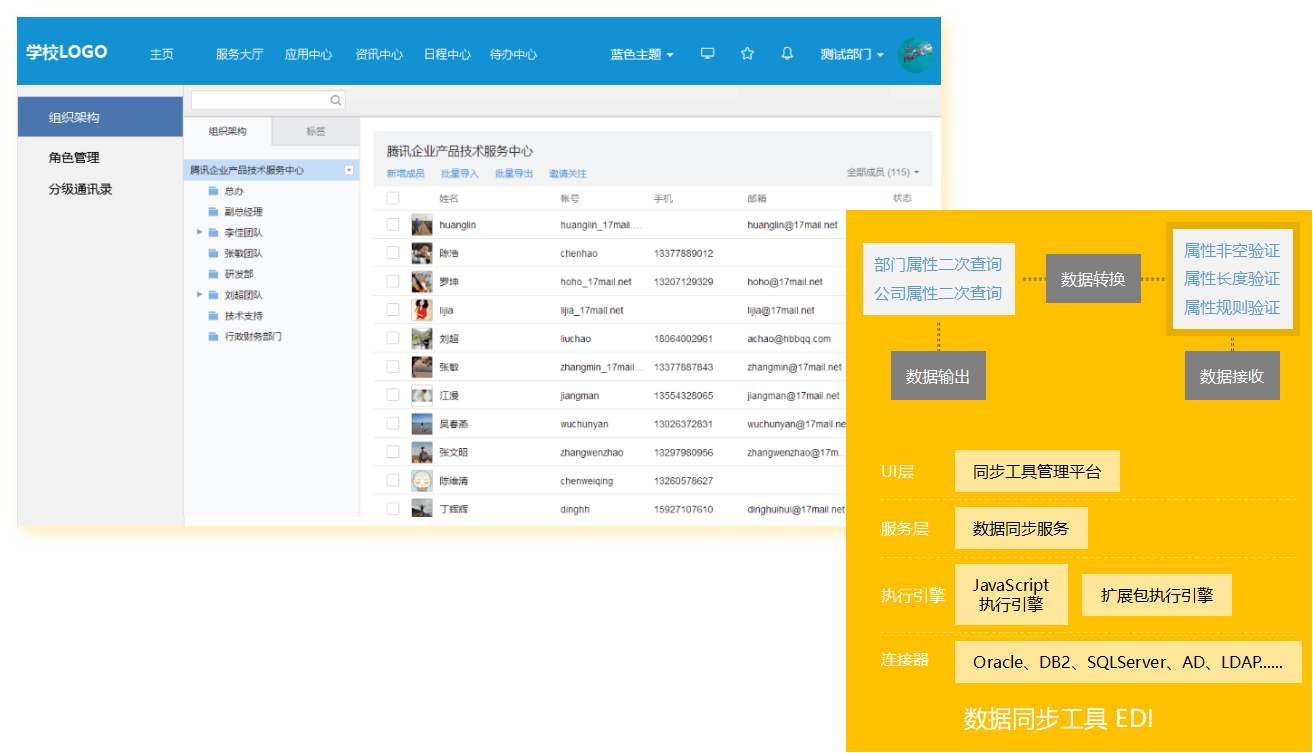Click the 学校LOGO brand text
Image resolution: width=1313 pixels, height=753 pixels.
[66, 53]
